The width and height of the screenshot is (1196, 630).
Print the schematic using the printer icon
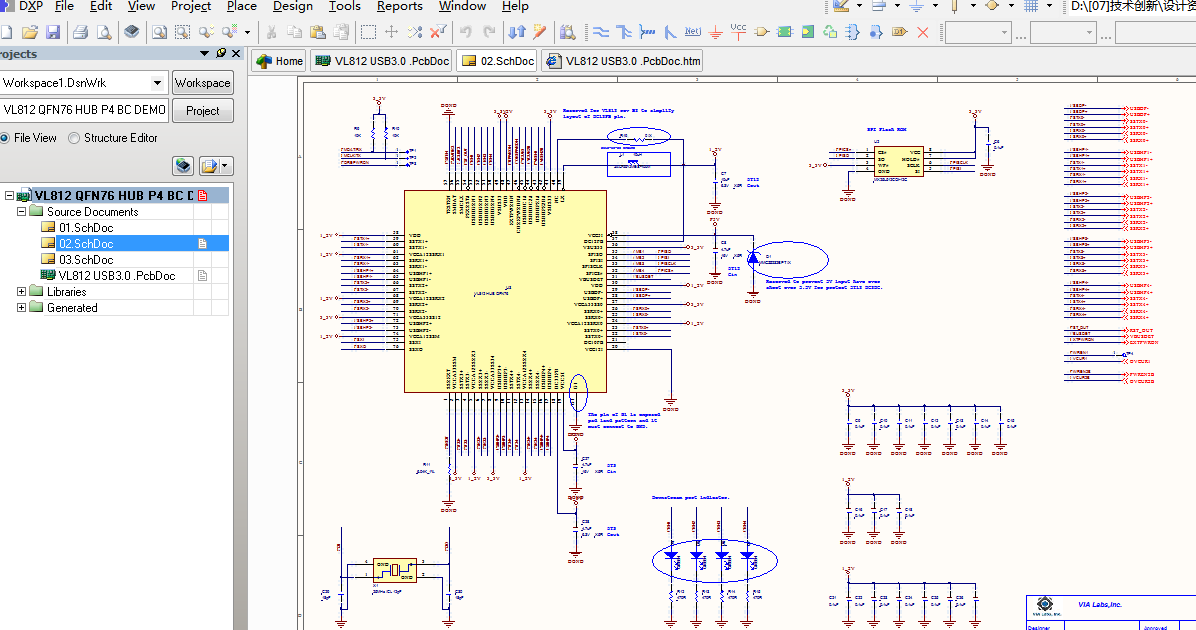tap(80, 32)
